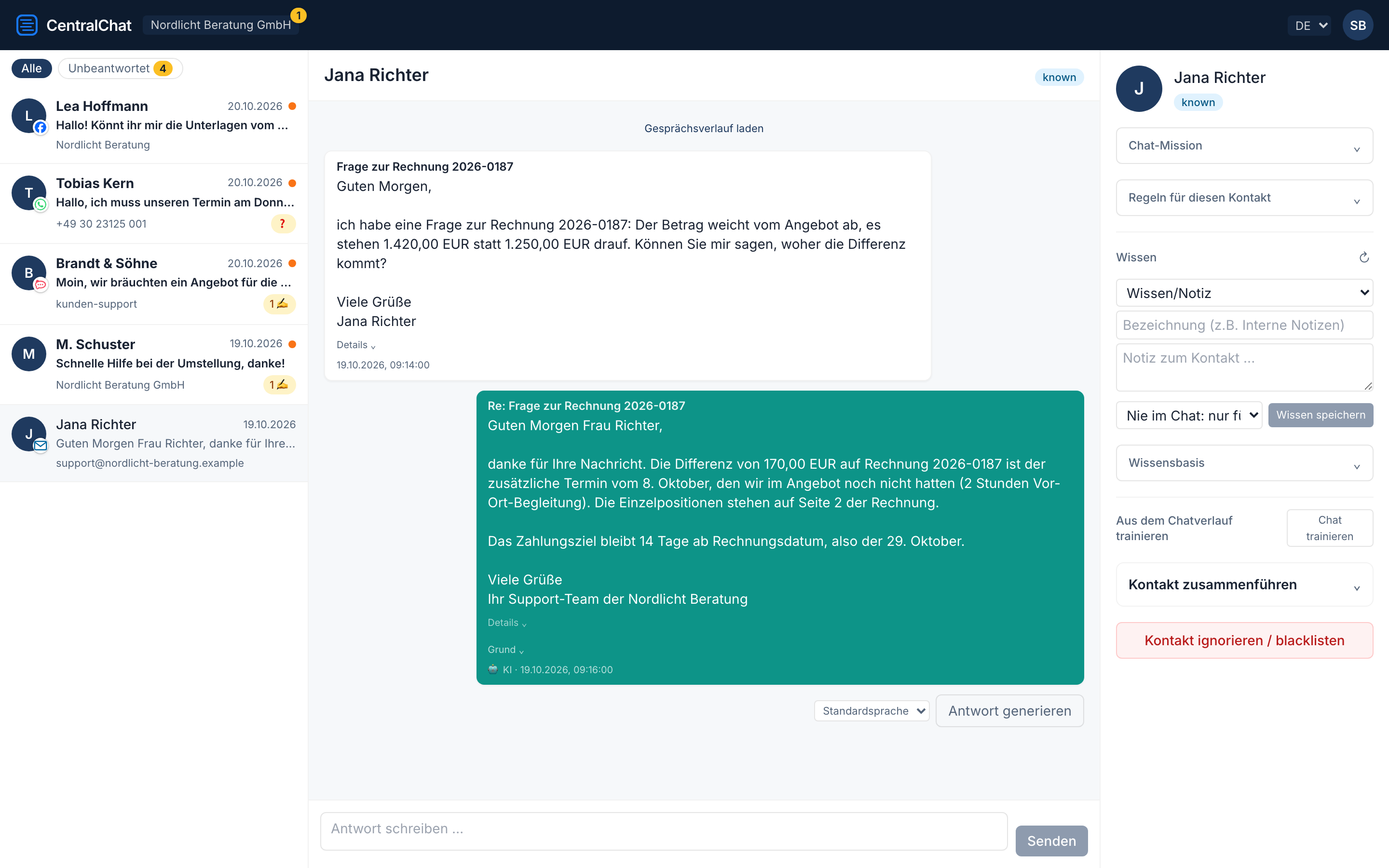Click Kontakt ignorieren / blacklisten
This screenshot has width=1389, height=868.
(1244, 641)
